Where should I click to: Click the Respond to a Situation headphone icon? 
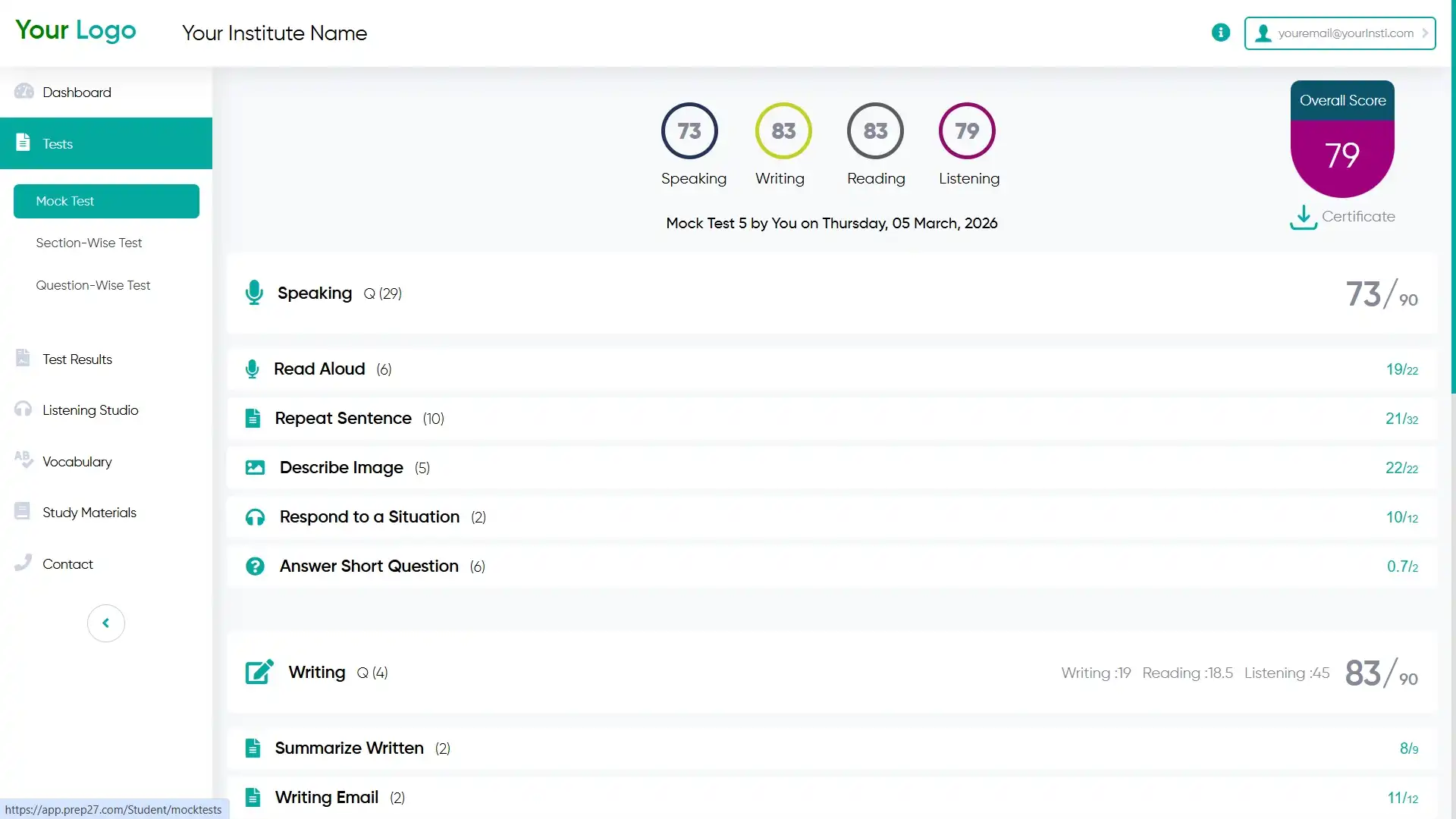pos(255,517)
